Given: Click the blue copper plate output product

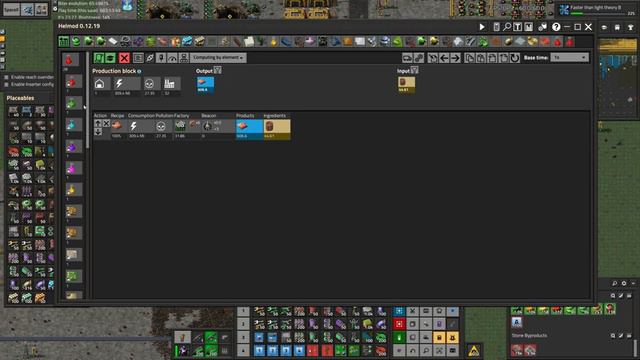Looking at the screenshot, I should (x=205, y=84).
